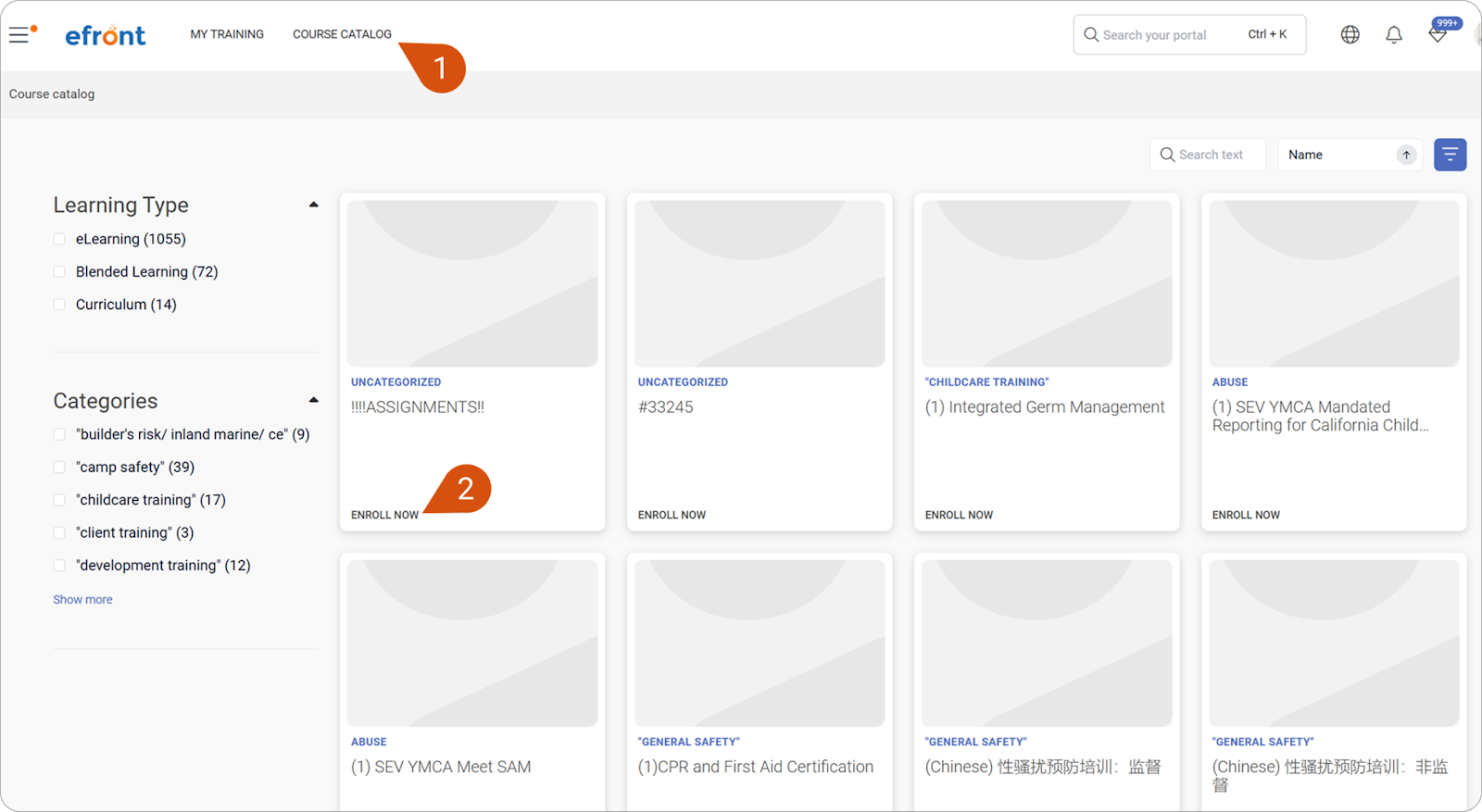Viewport: 1482px width, 812px height.
Task: Click the #33245 course title
Action: coord(665,407)
